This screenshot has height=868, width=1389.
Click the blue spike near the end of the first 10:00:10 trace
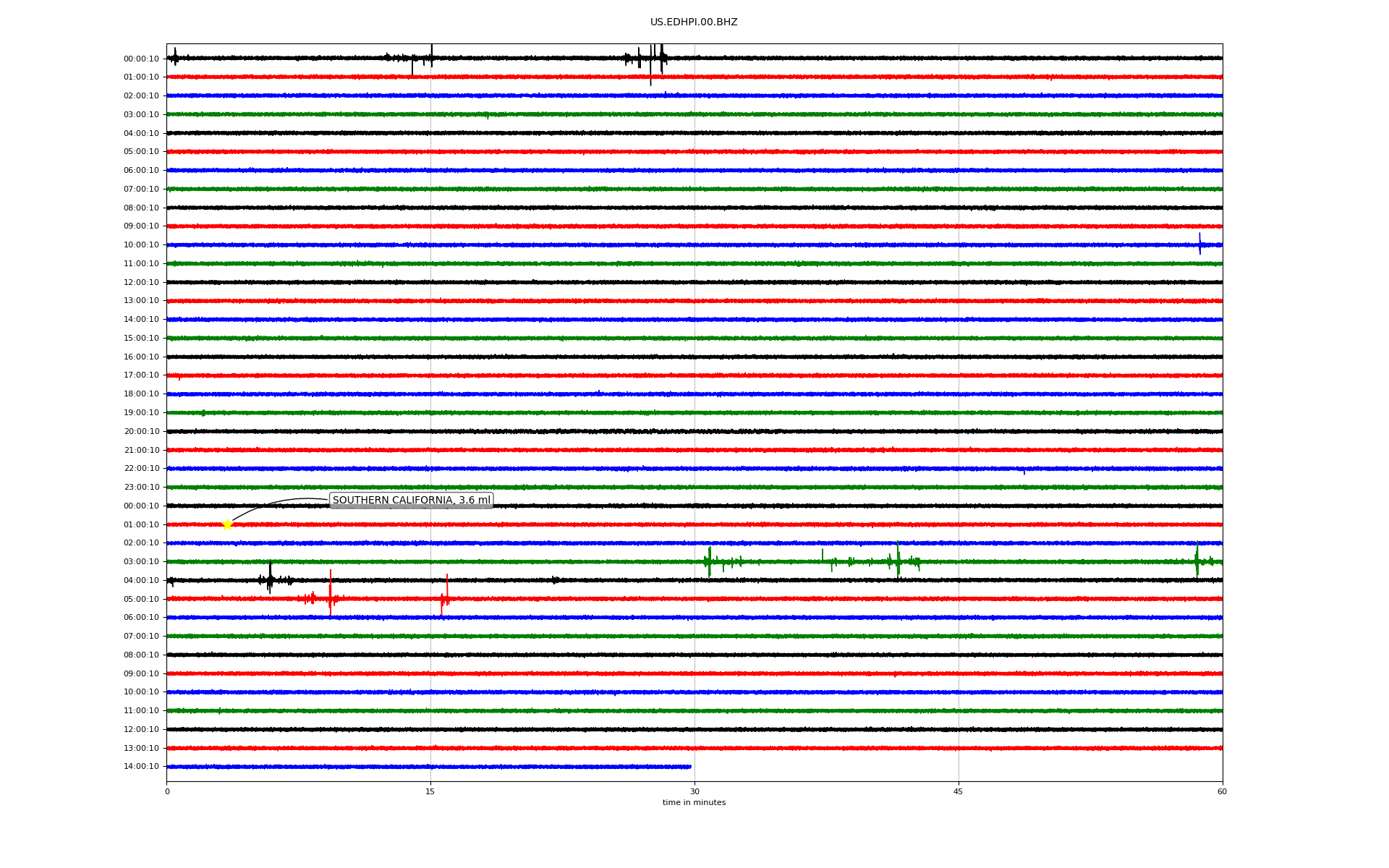click(x=1199, y=244)
